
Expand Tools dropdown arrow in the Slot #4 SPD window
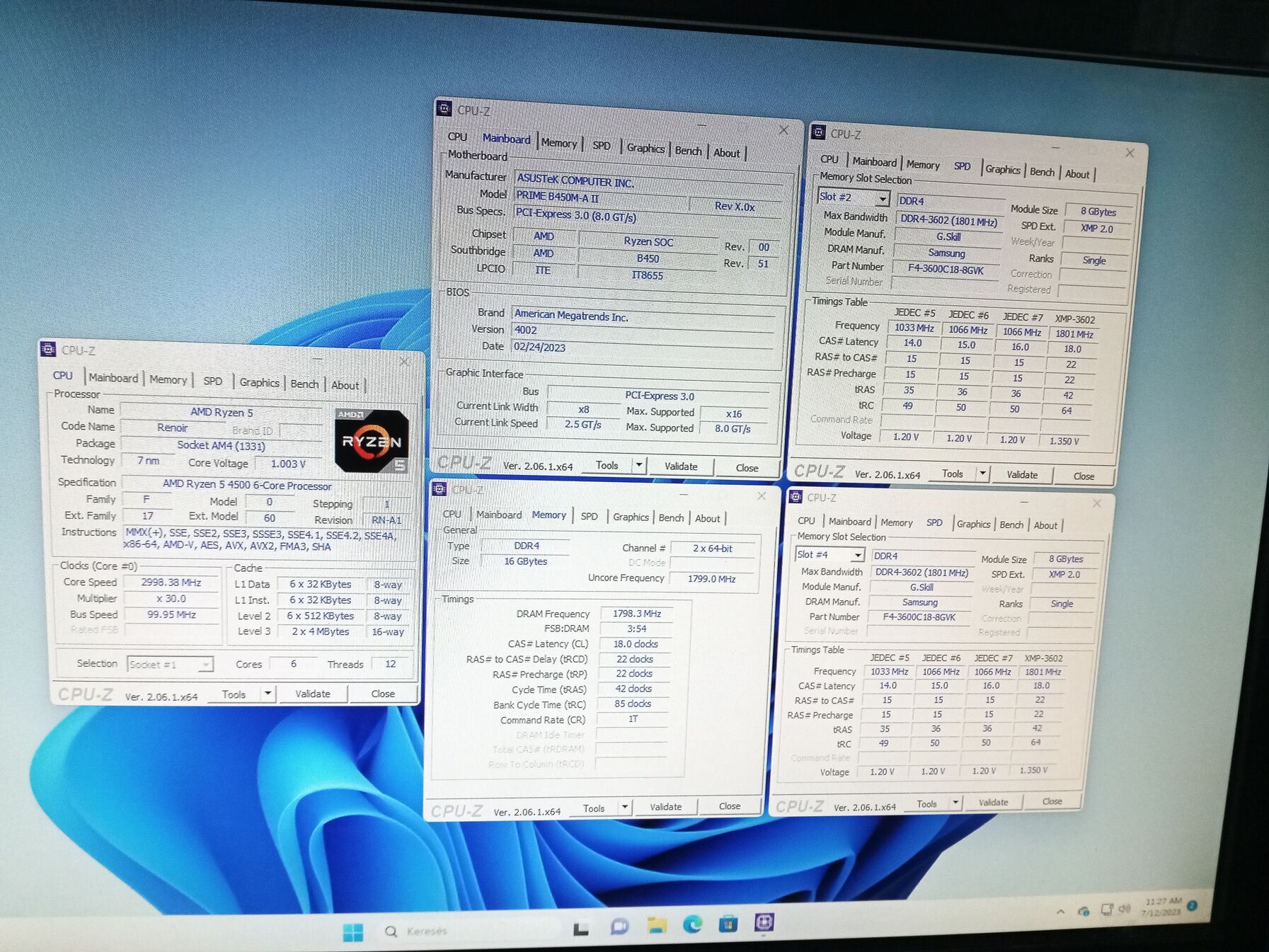coord(955,803)
